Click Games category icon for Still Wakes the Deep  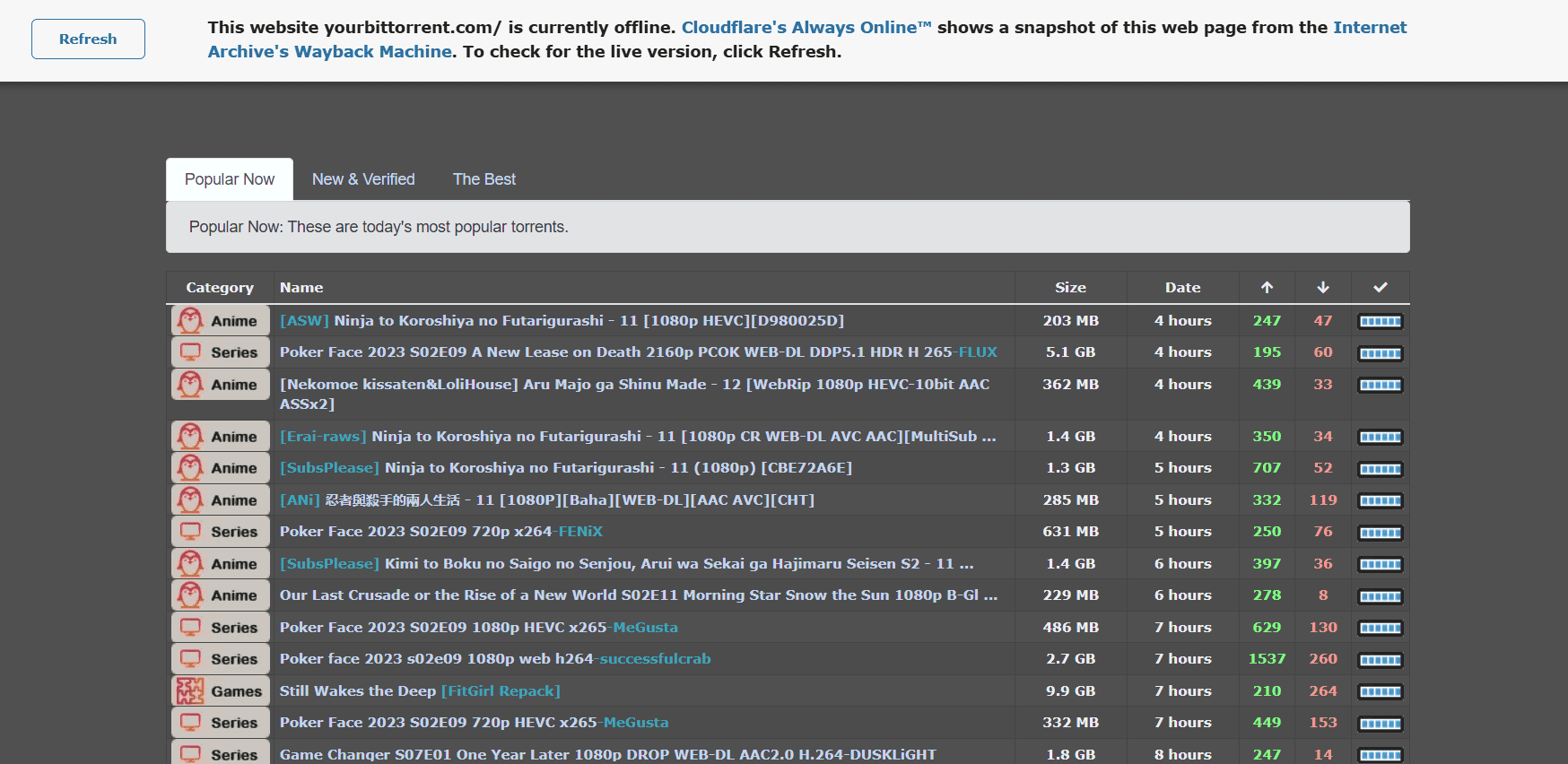click(x=191, y=691)
